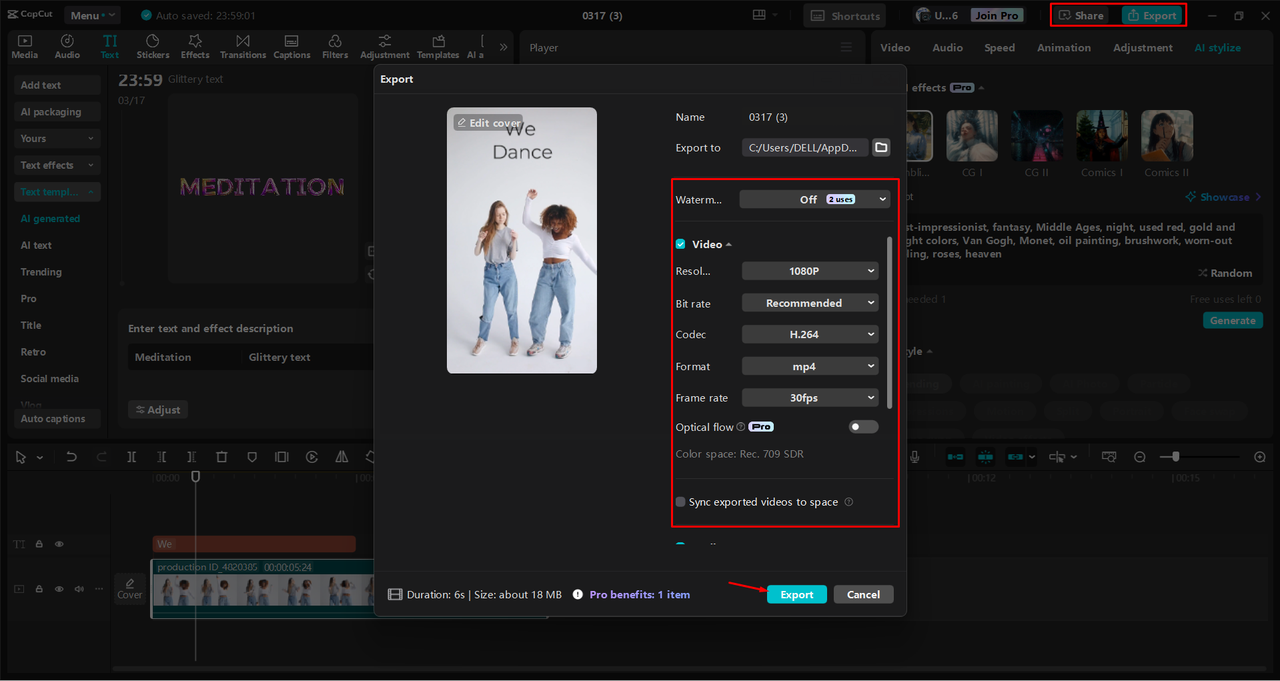Viewport: 1280px width, 681px height.
Task: Click the undo arrow above the timeline
Action: pyautogui.click(x=70, y=456)
